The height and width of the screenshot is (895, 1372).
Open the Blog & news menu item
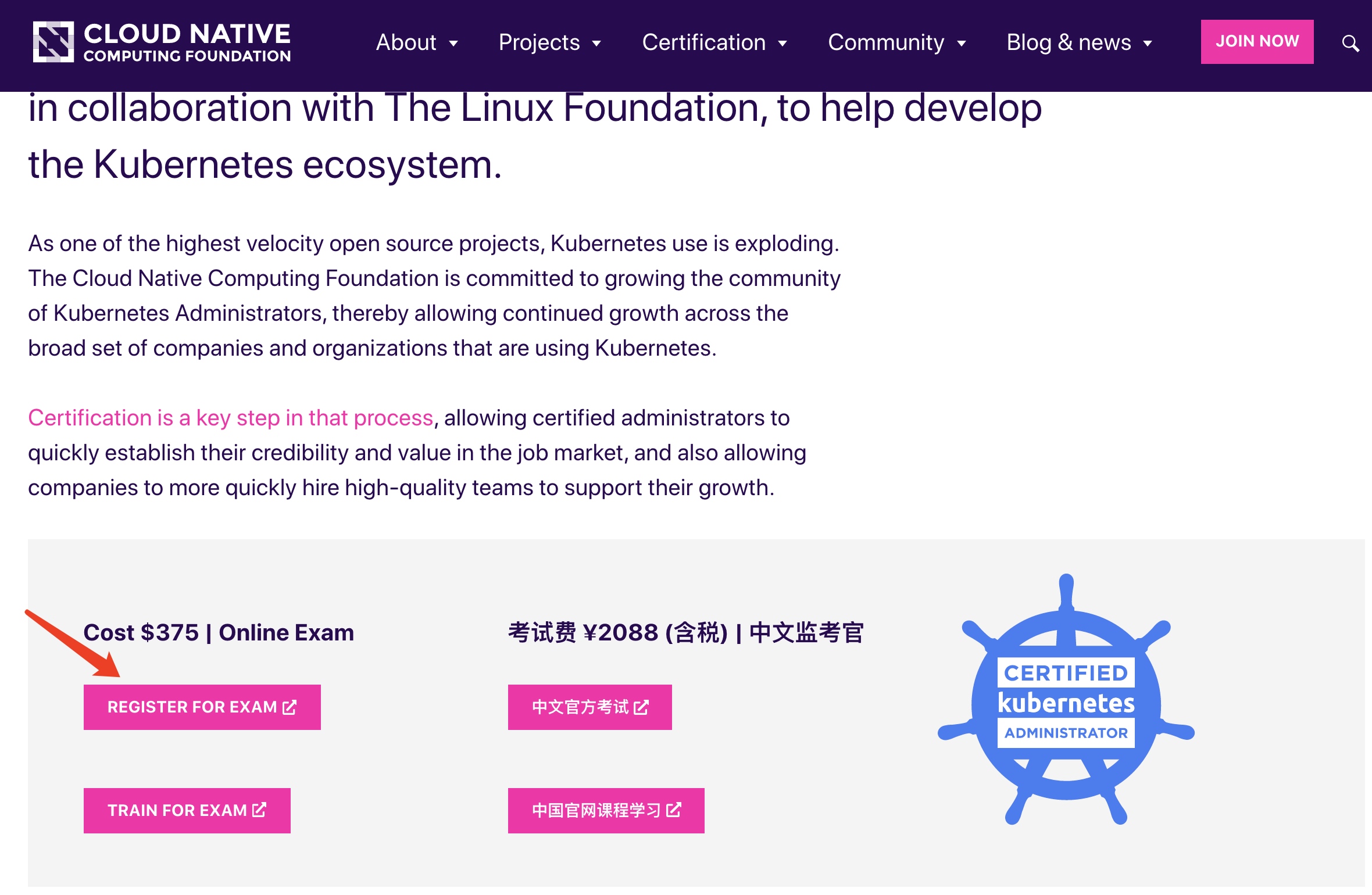click(x=1069, y=42)
